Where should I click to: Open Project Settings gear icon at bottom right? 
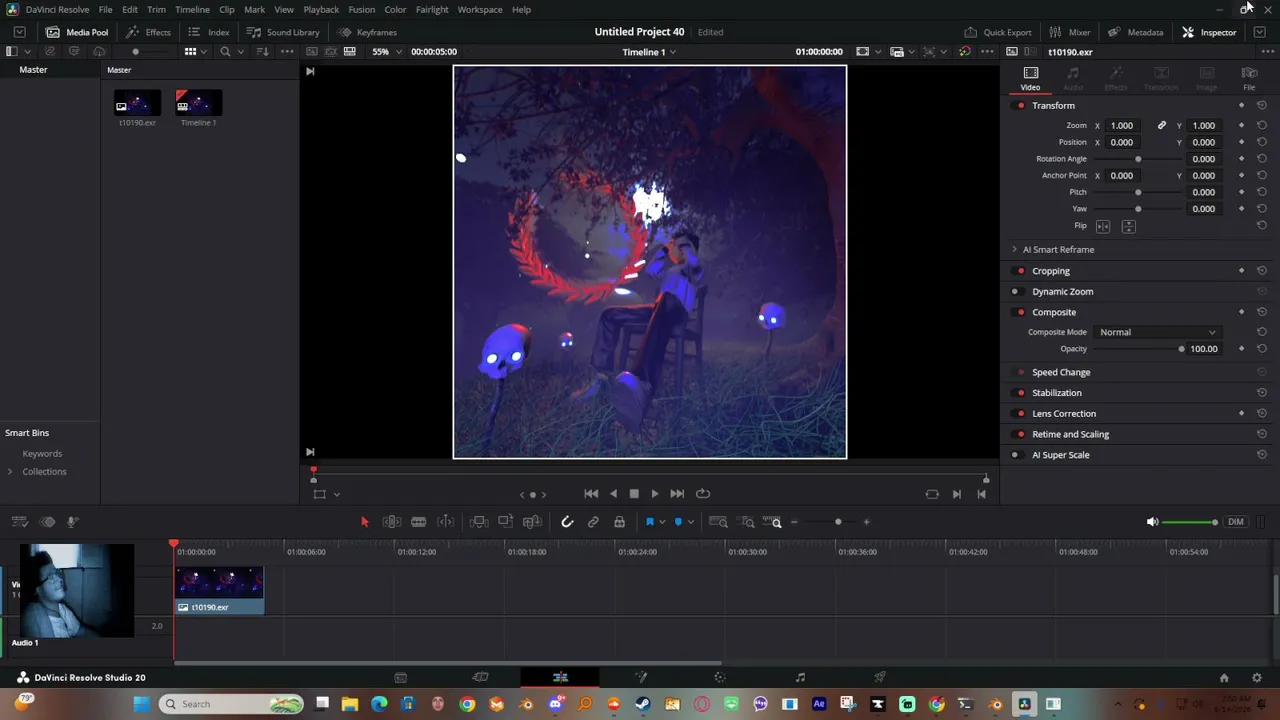[x=1257, y=678]
